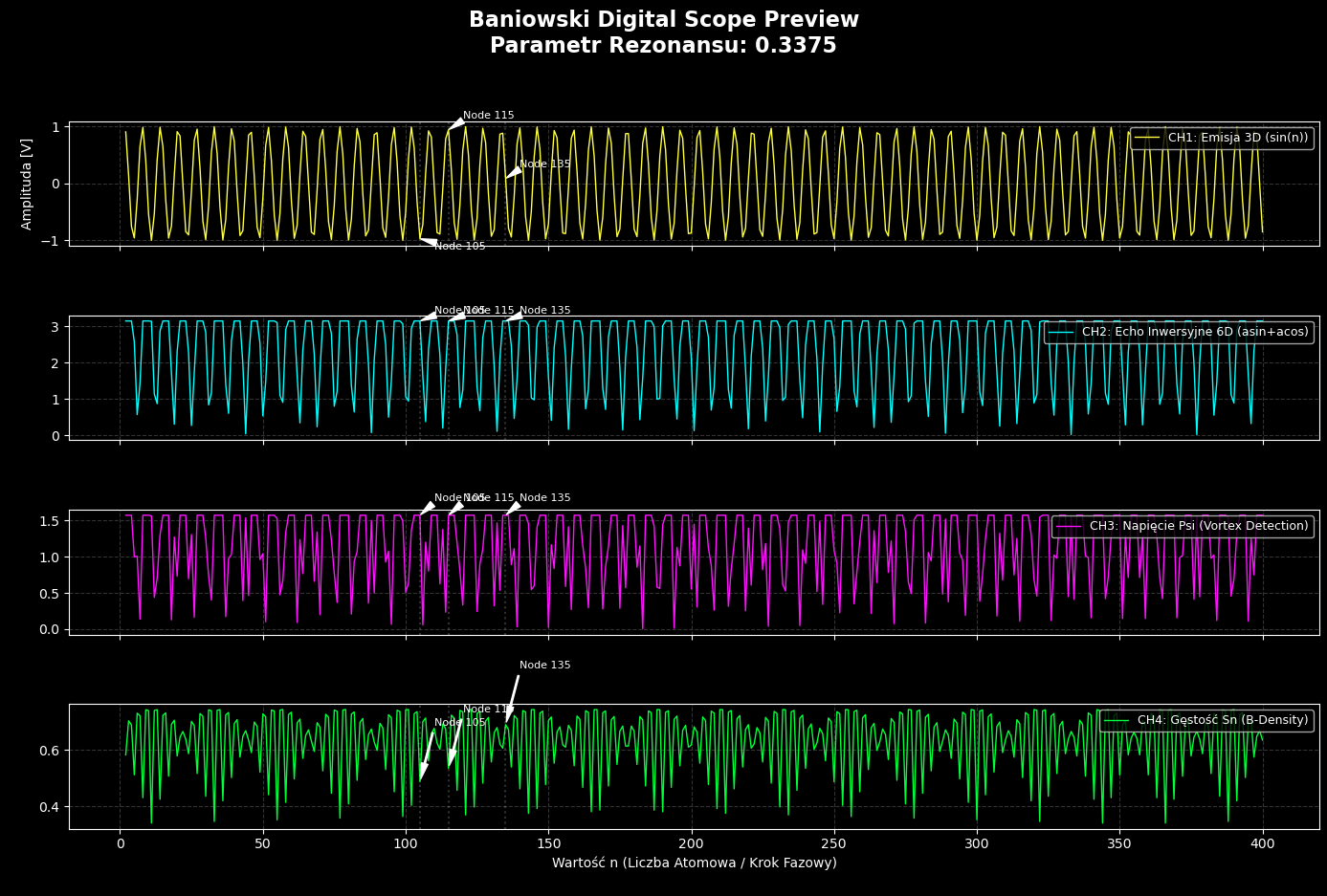Click the Baniowski Digital Scope Preview title

pos(663,20)
